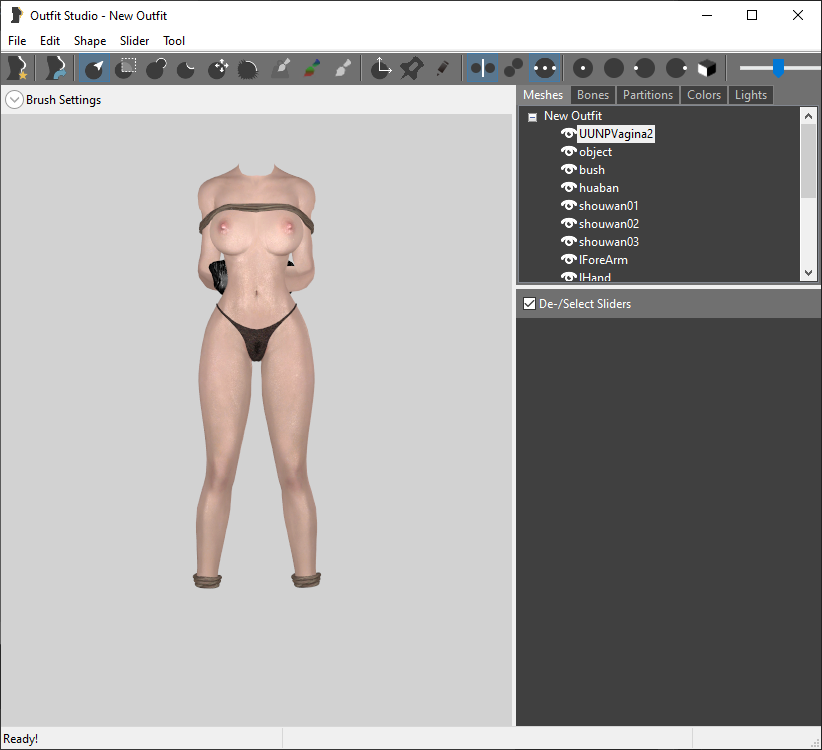
Task: Toggle perspective view with the cube icon
Action: coord(707,68)
